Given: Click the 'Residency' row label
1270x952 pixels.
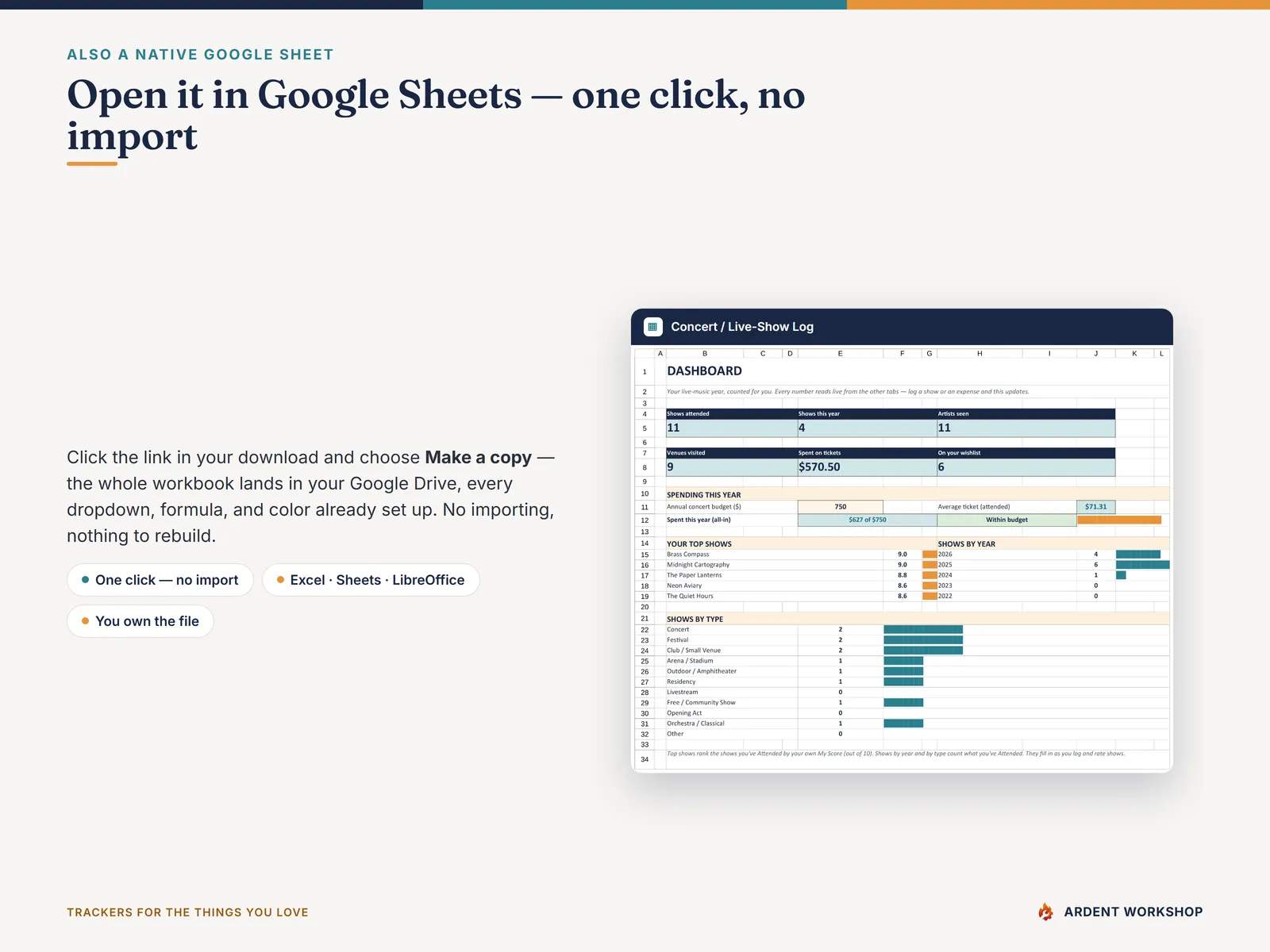Looking at the screenshot, I should point(681,681).
